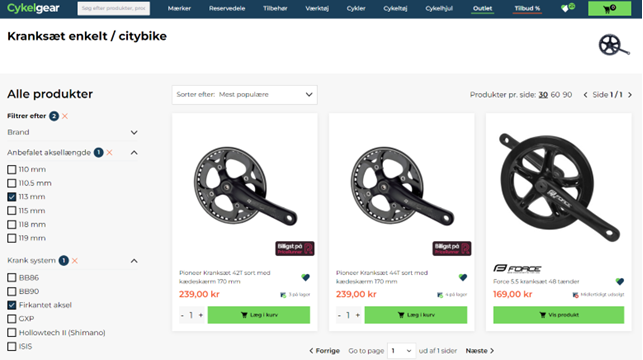This screenshot has height=360, width=643.
Task: Click the Næste pagination link
Action: pyautogui.click(x=480, y=351)
